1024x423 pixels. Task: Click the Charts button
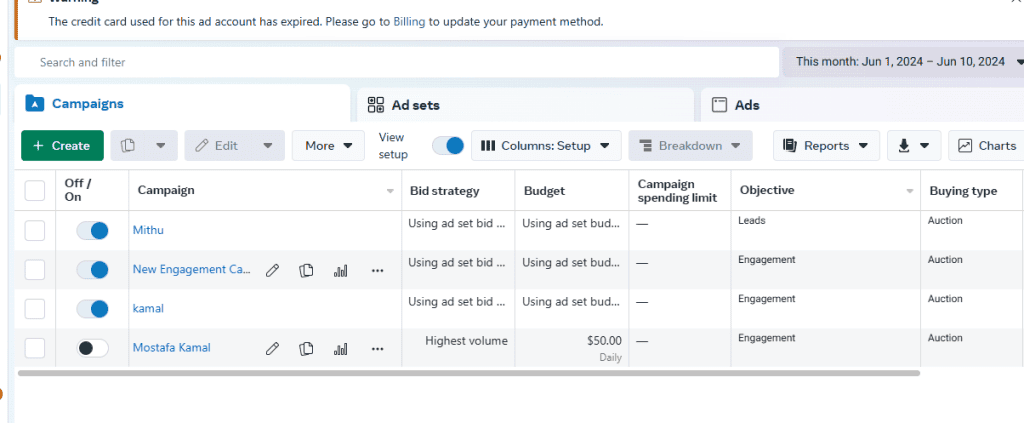(986, 146)
